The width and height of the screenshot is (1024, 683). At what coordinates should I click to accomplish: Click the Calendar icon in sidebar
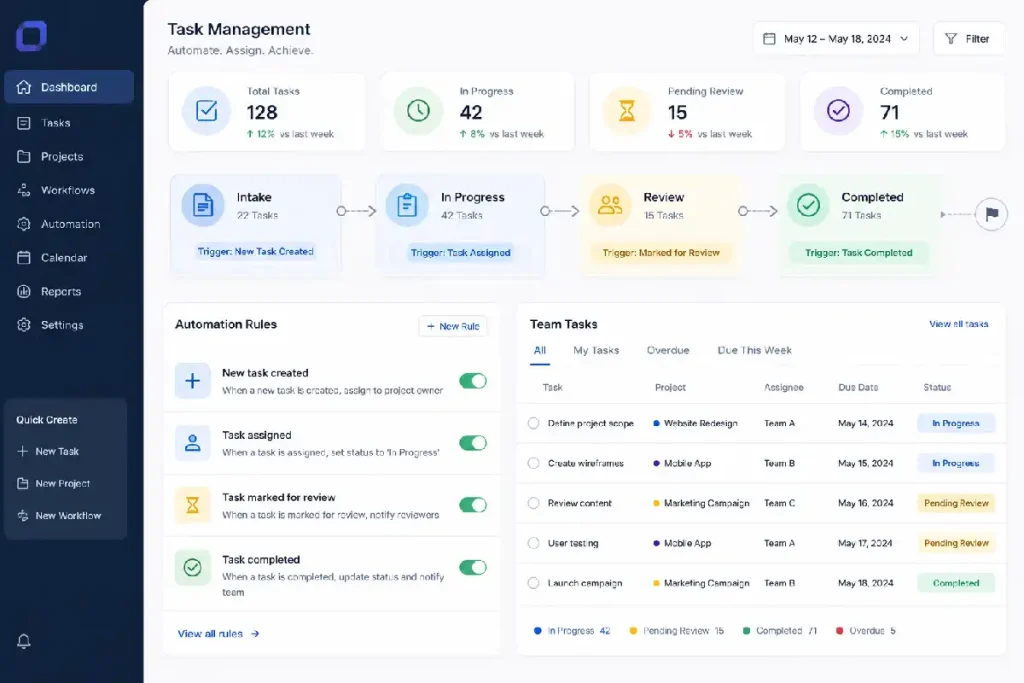click(x=24, y=258)
